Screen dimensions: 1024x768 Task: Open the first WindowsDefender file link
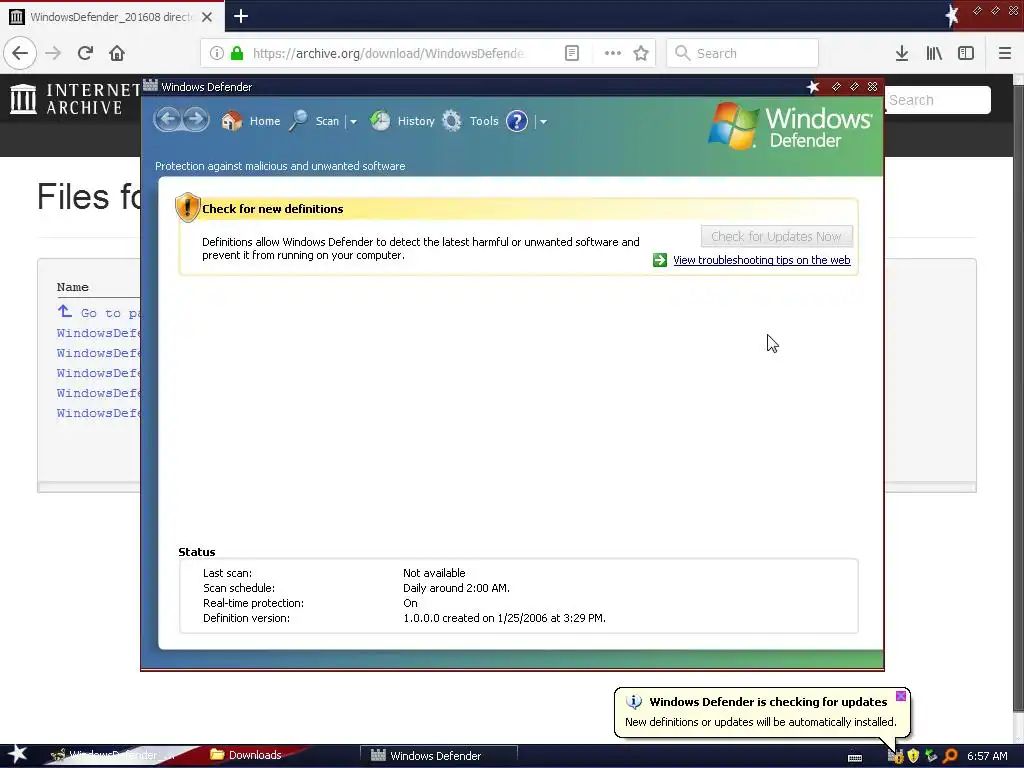[x=99, y=333]
